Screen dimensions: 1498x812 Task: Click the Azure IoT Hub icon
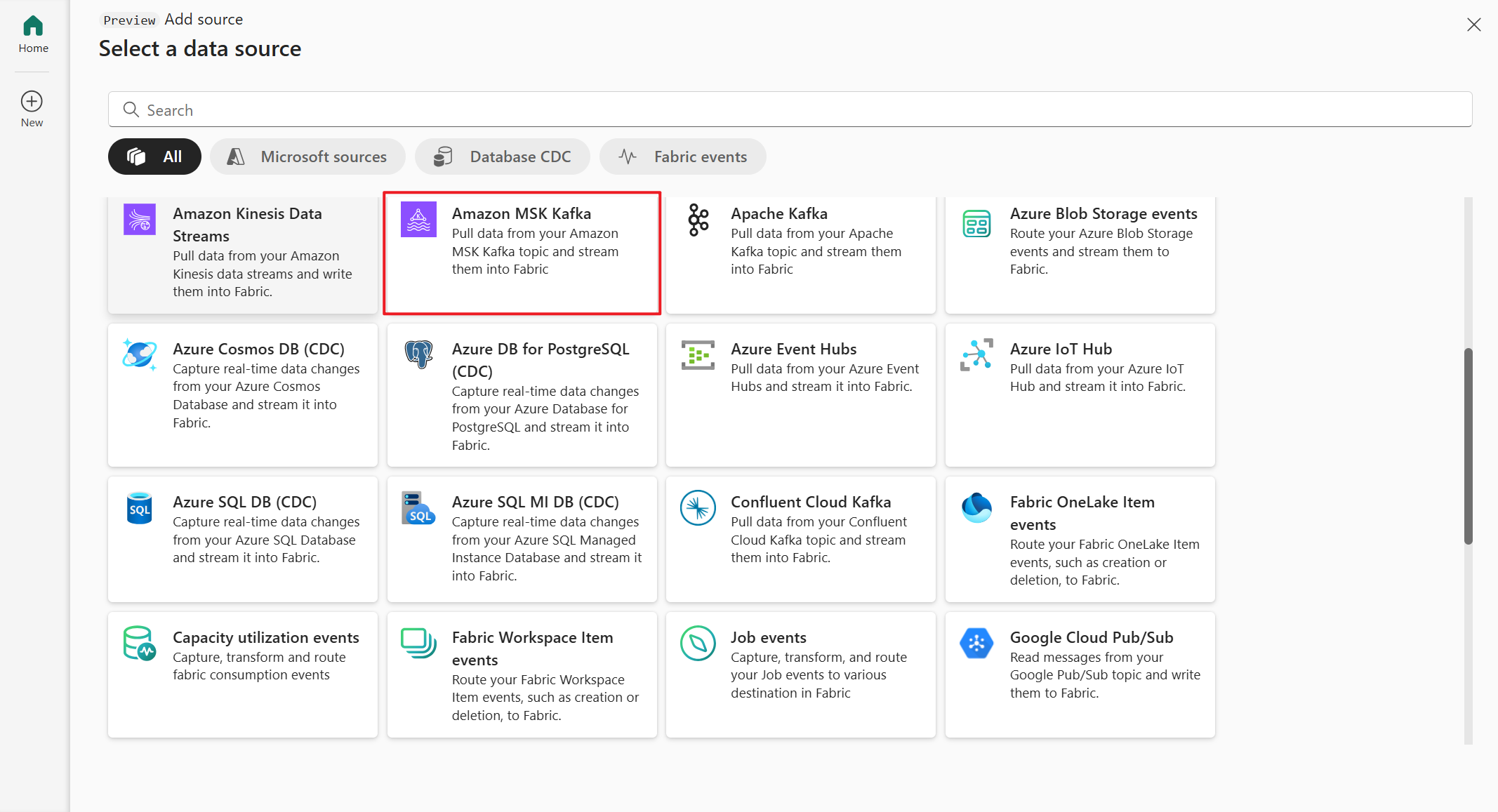976,354
